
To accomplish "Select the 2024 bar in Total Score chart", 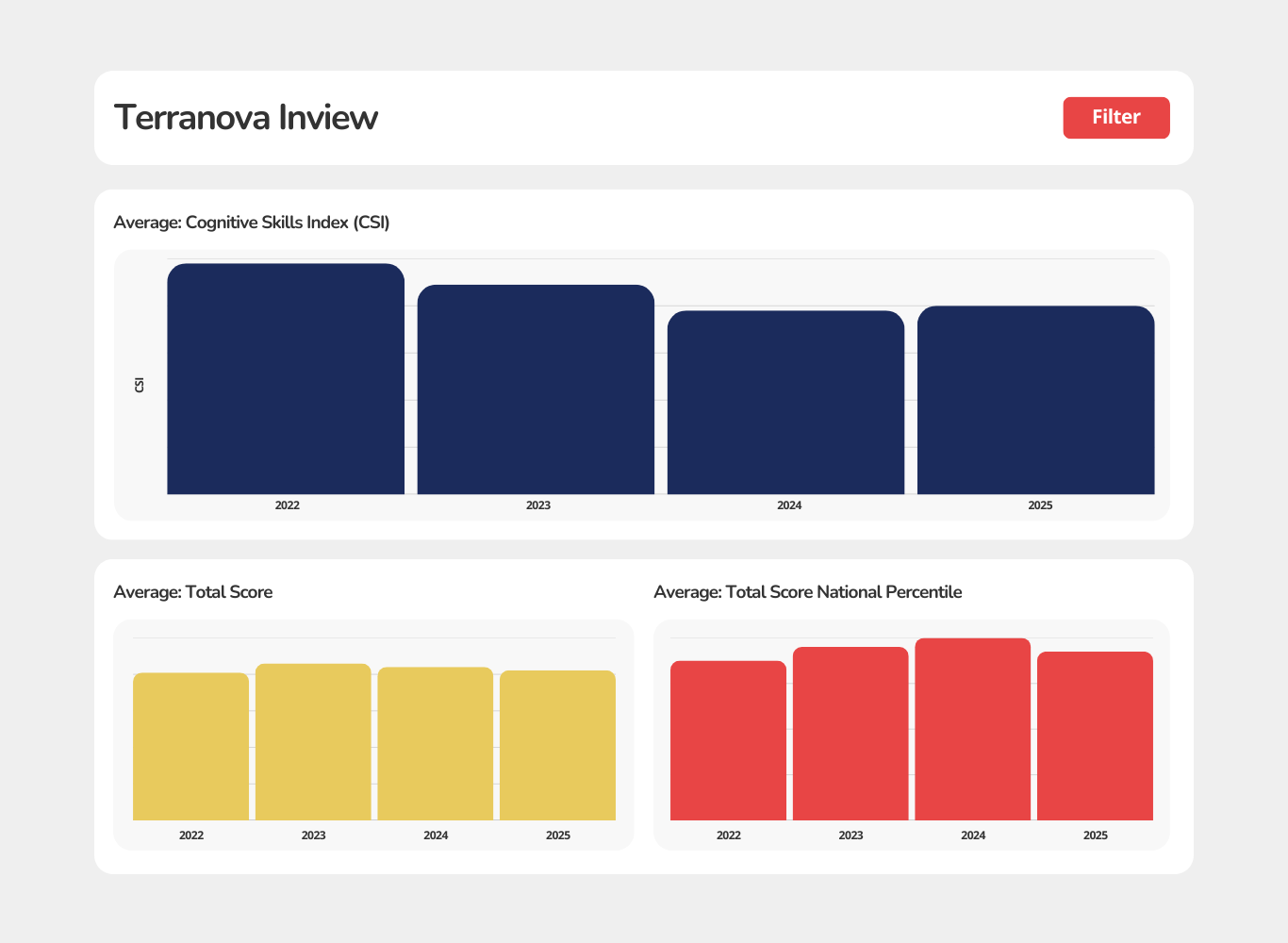I will pos(436,744).
